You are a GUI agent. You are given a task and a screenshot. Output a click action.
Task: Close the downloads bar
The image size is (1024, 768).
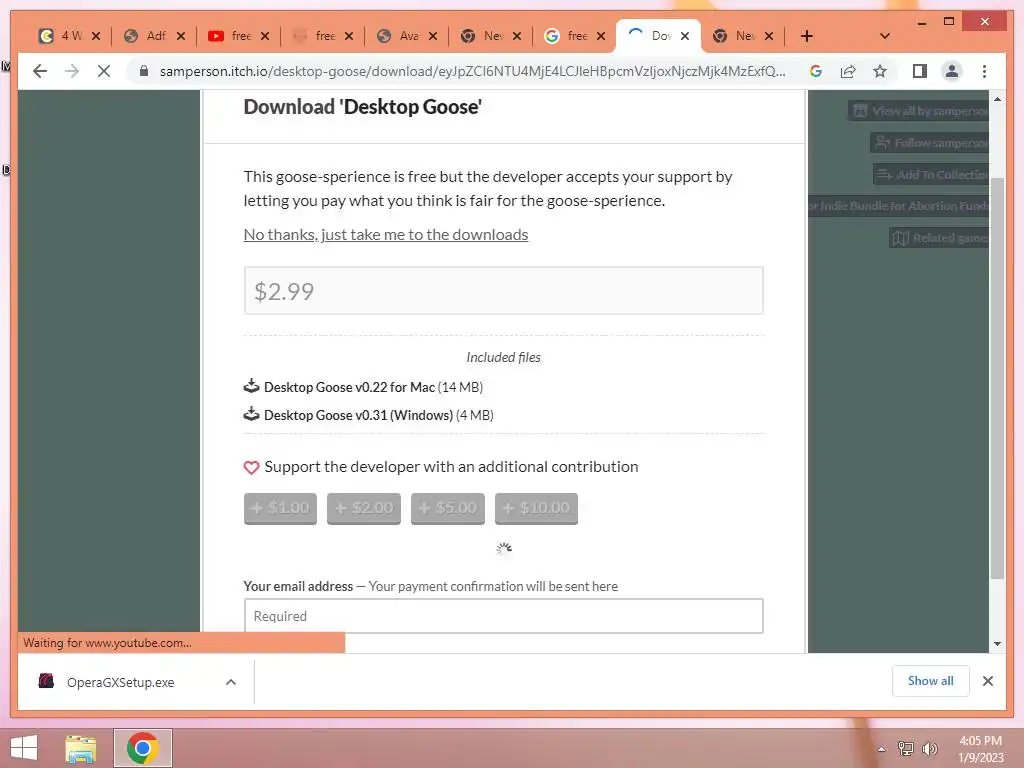pos(987,681)
